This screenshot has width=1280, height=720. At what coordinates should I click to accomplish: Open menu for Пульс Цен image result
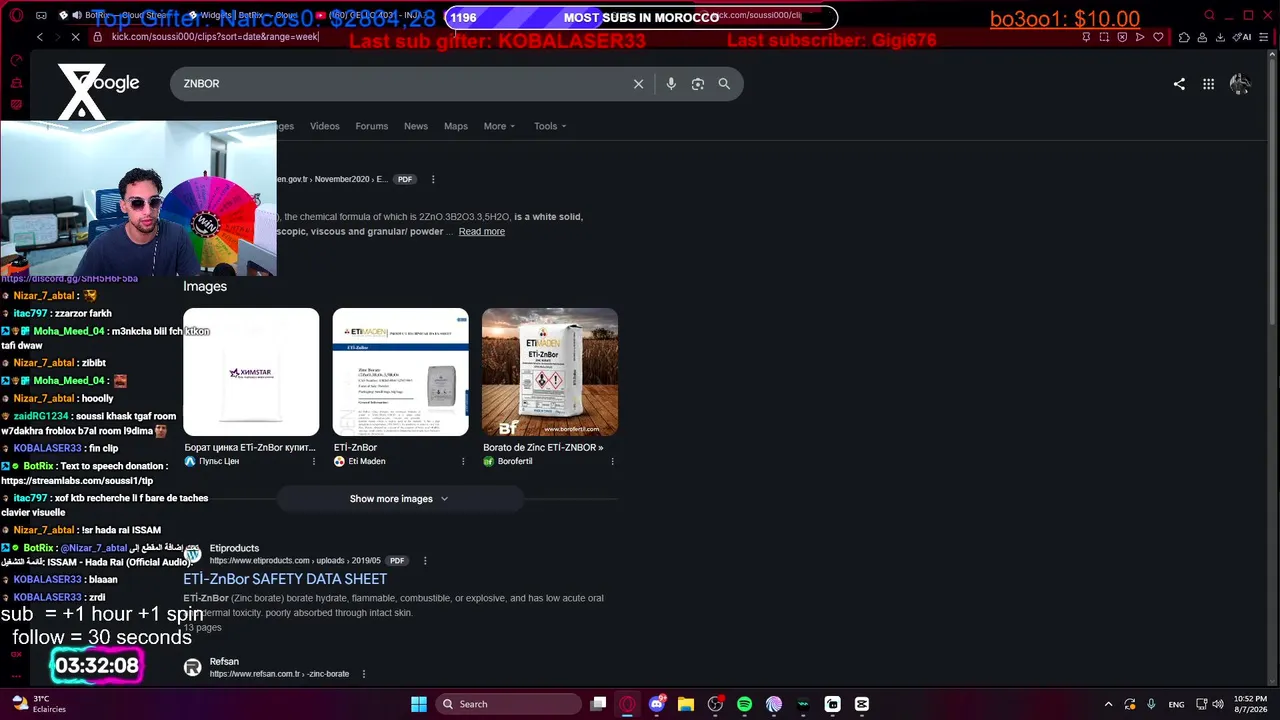[314, 462]
